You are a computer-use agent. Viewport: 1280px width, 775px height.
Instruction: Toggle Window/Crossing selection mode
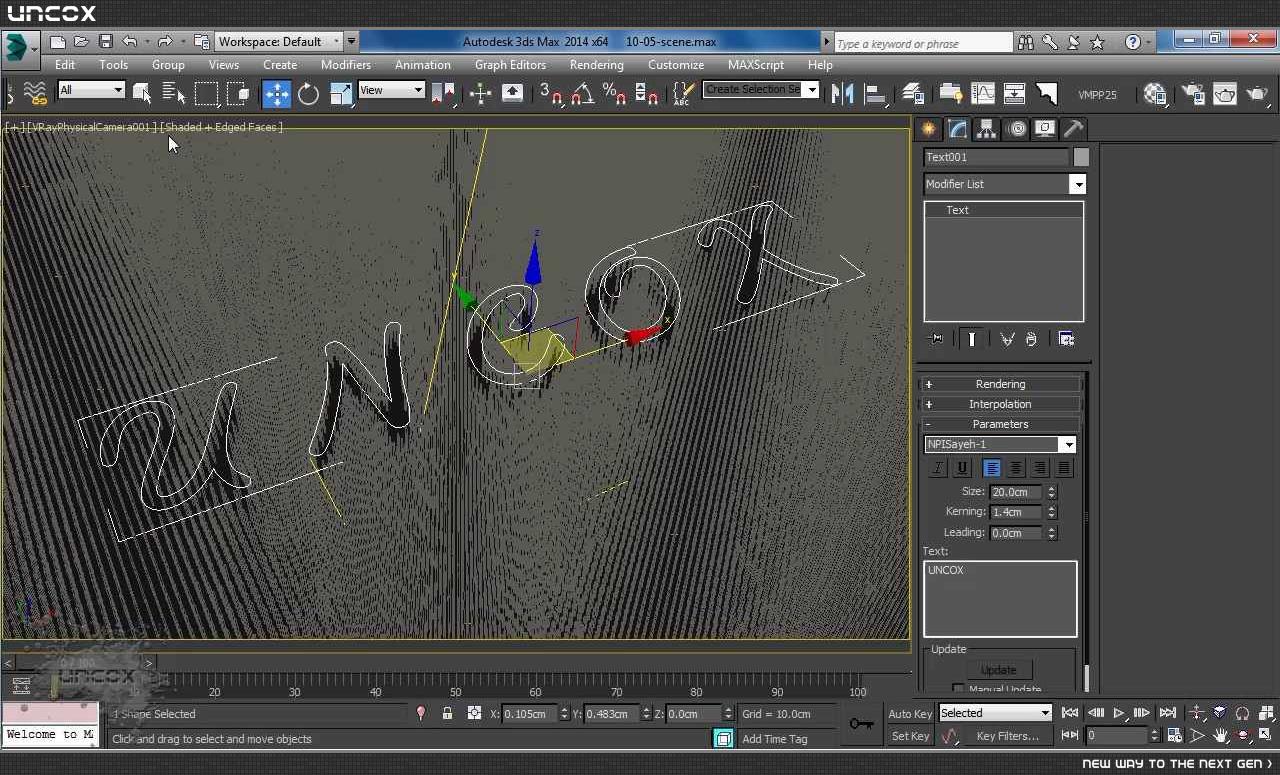pyautogui.click(x=238, y=94)
